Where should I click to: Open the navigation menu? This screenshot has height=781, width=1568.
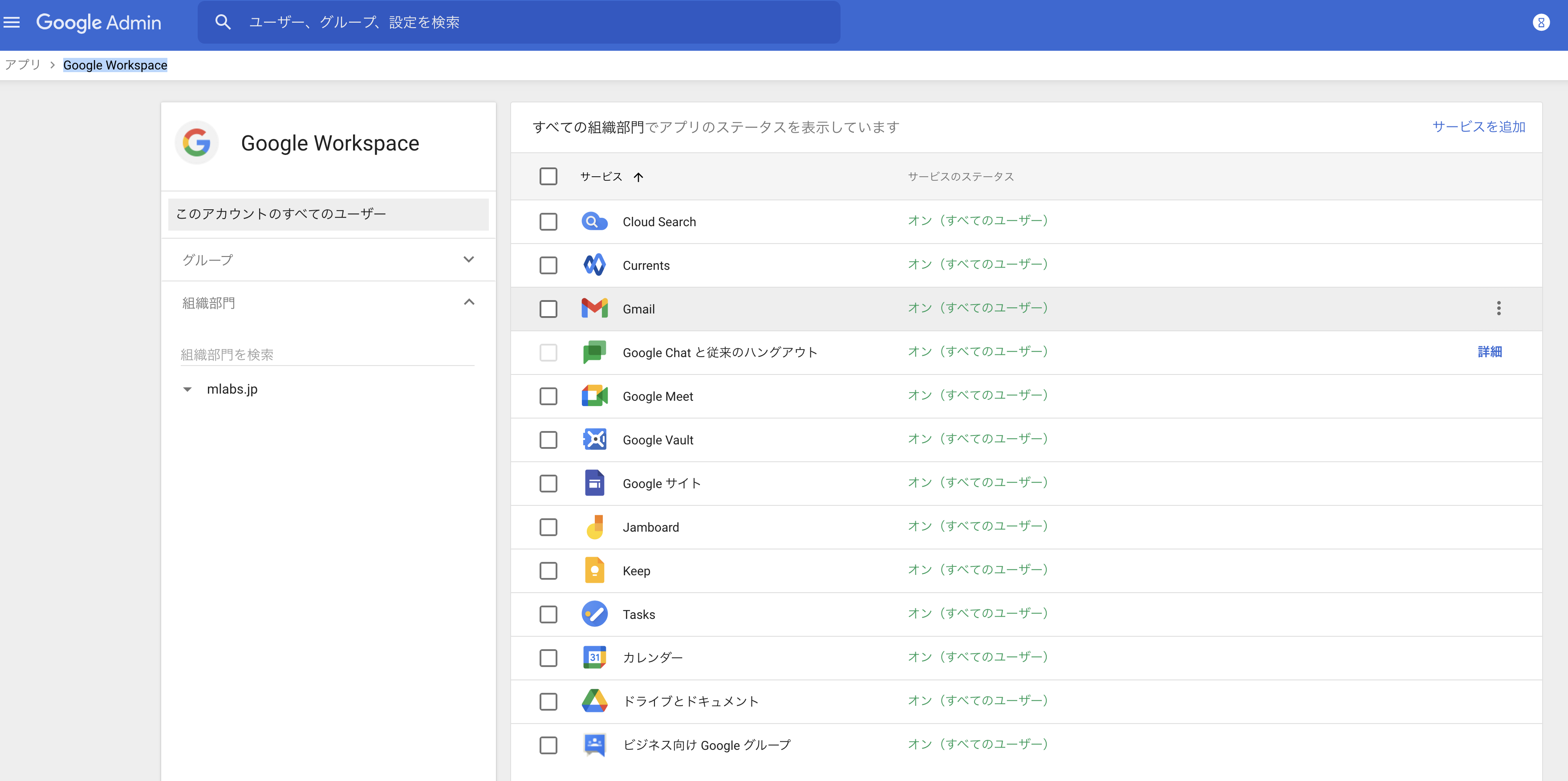12,22
